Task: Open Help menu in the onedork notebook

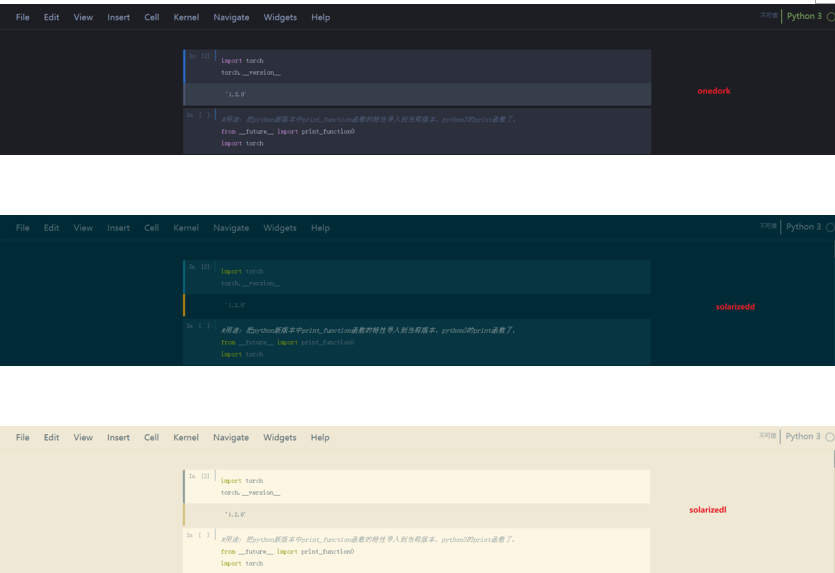Action: (x=321, y=17)
